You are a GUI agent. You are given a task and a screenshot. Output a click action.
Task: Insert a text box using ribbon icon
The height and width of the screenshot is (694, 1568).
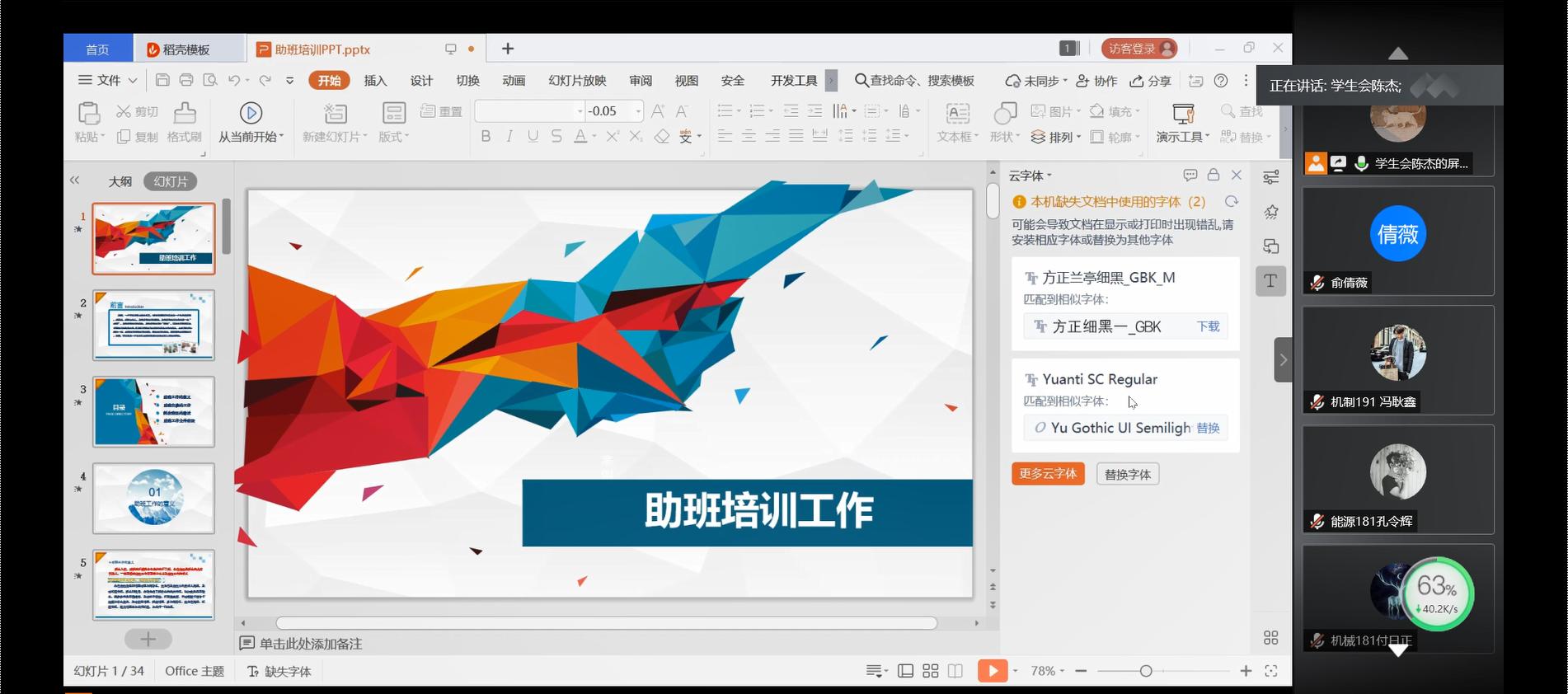coord(957,113)
